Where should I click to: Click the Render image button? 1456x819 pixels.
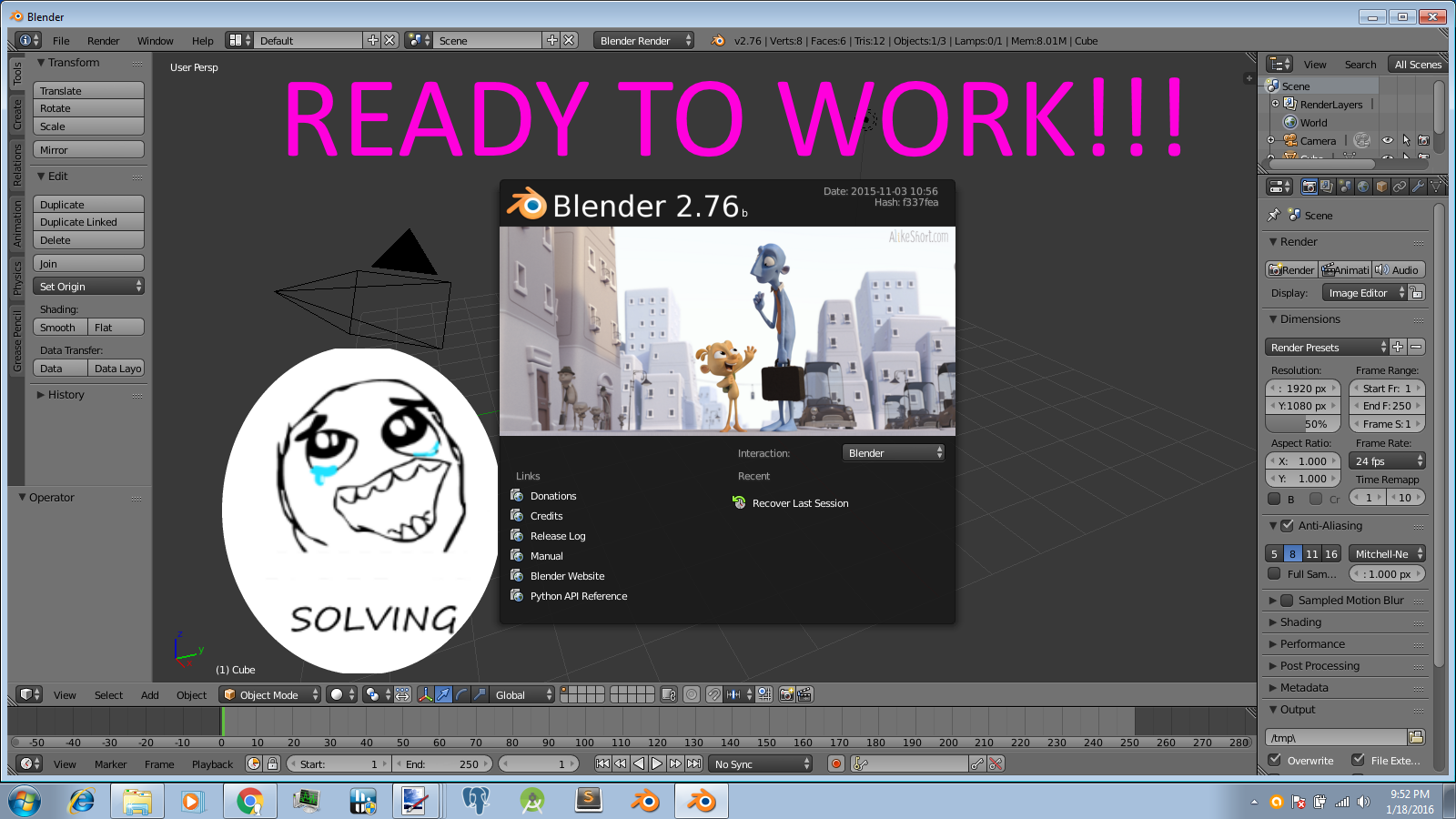[1291, 270]
